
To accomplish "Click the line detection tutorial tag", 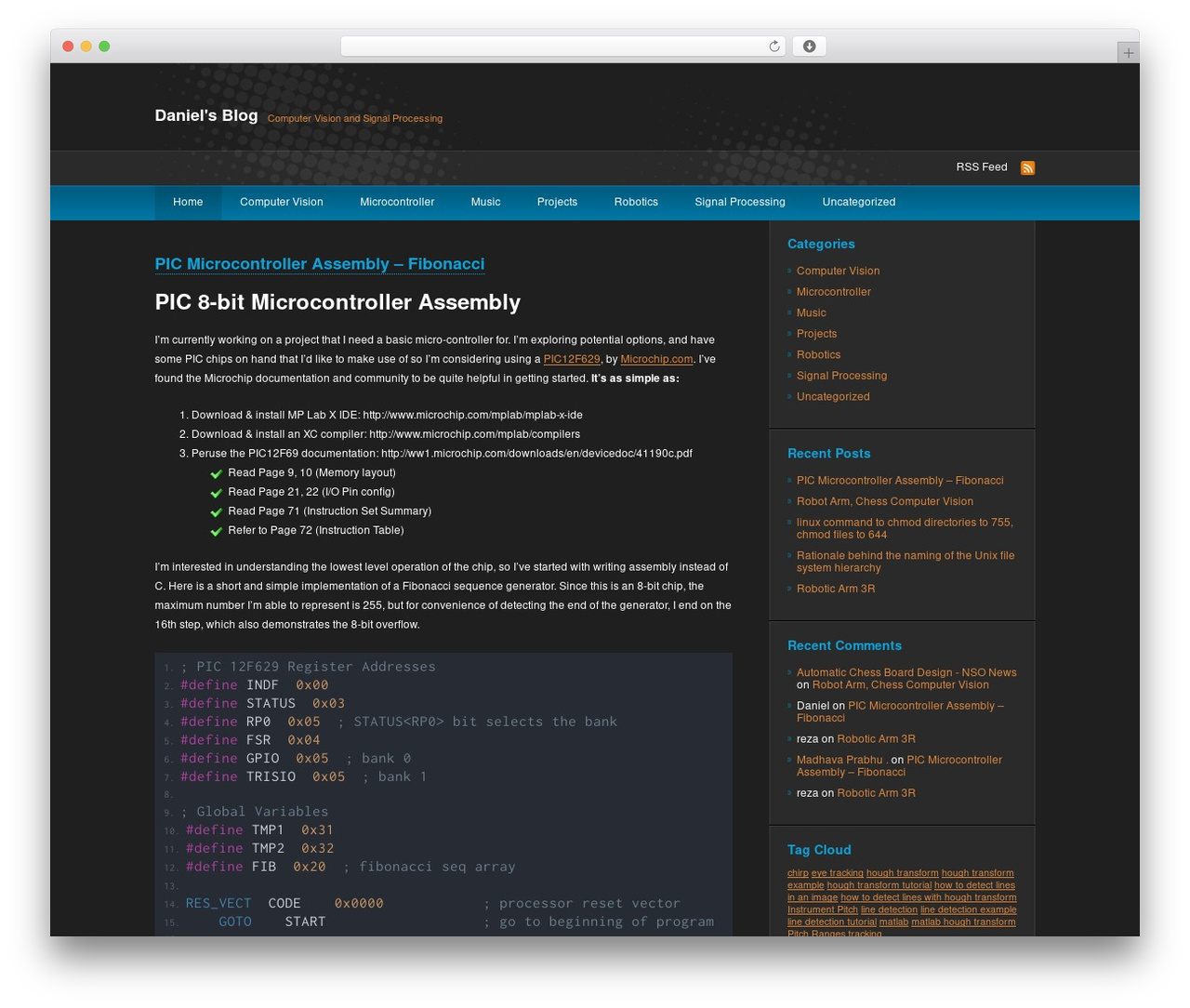I will (832, 922).
